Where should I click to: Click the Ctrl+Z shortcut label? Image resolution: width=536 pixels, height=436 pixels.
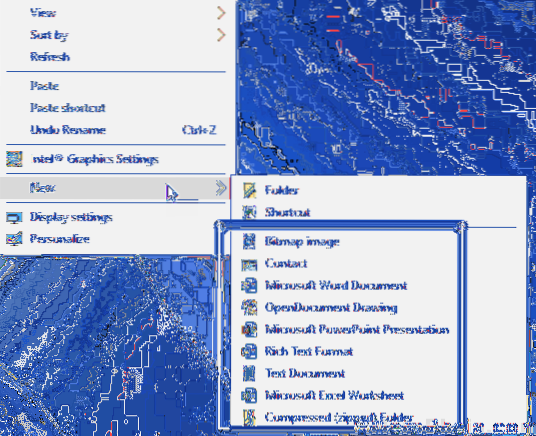[x=199, y=130]
